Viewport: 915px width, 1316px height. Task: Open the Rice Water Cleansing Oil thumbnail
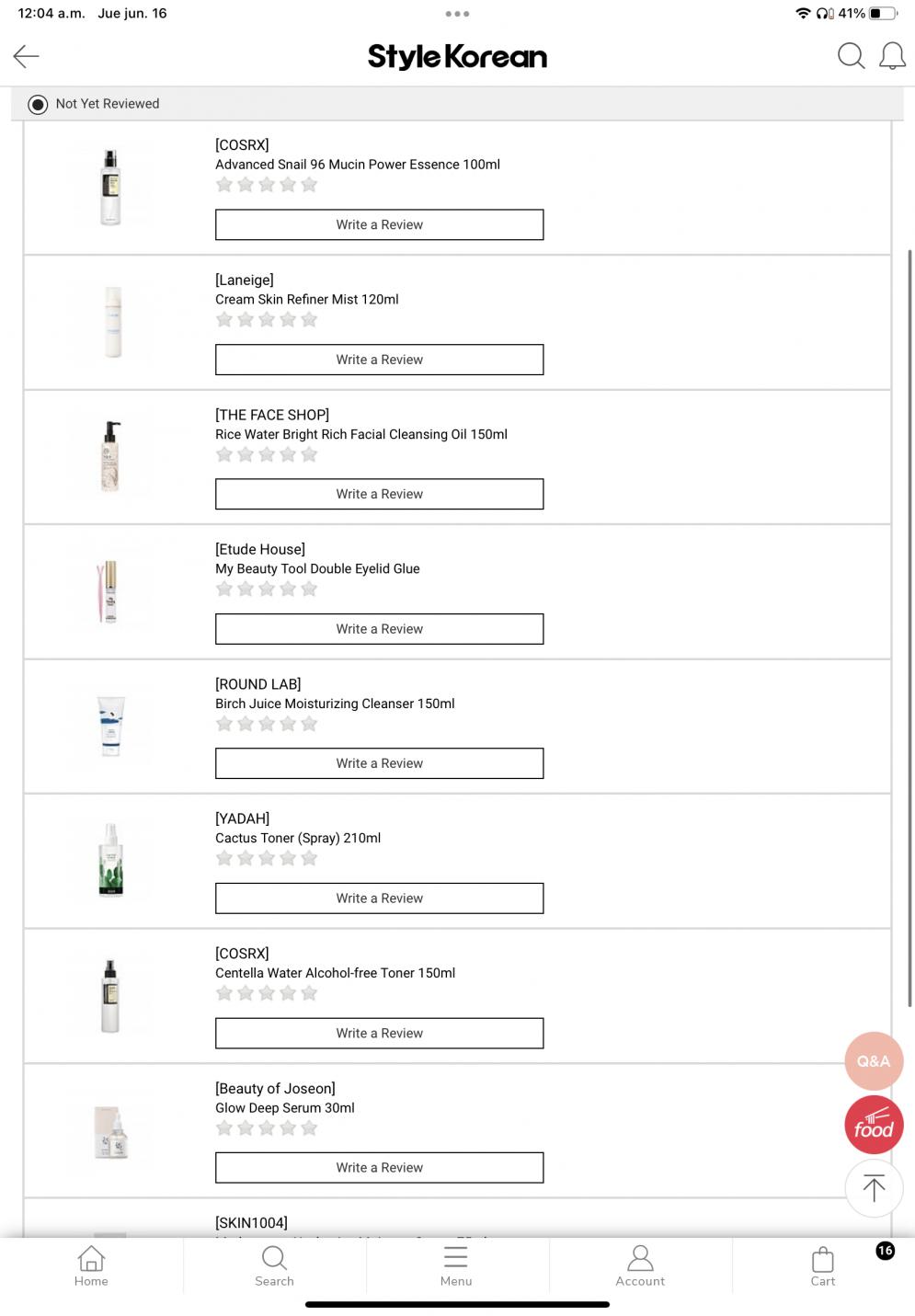coord(111,456)
